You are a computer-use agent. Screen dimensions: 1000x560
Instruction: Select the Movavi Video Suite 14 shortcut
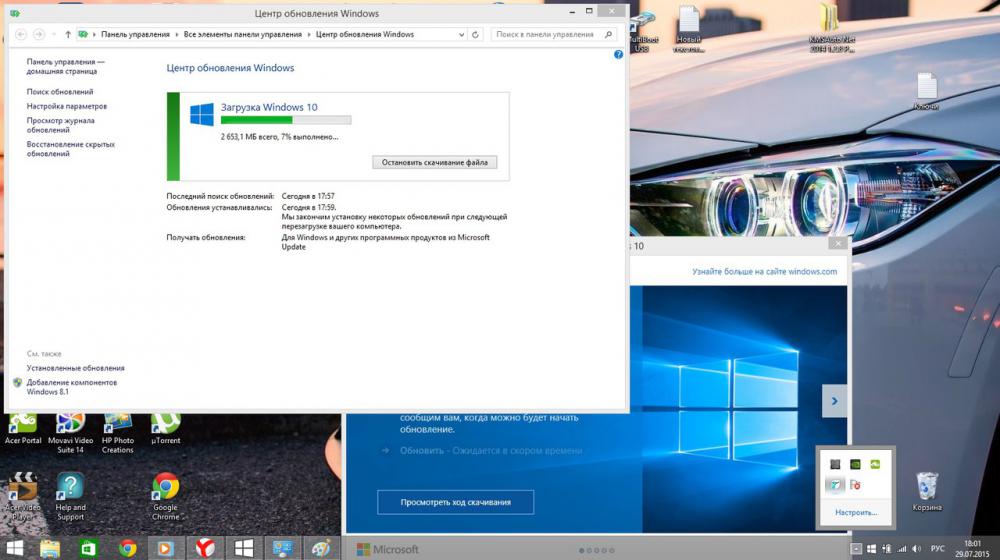[70, 434]
